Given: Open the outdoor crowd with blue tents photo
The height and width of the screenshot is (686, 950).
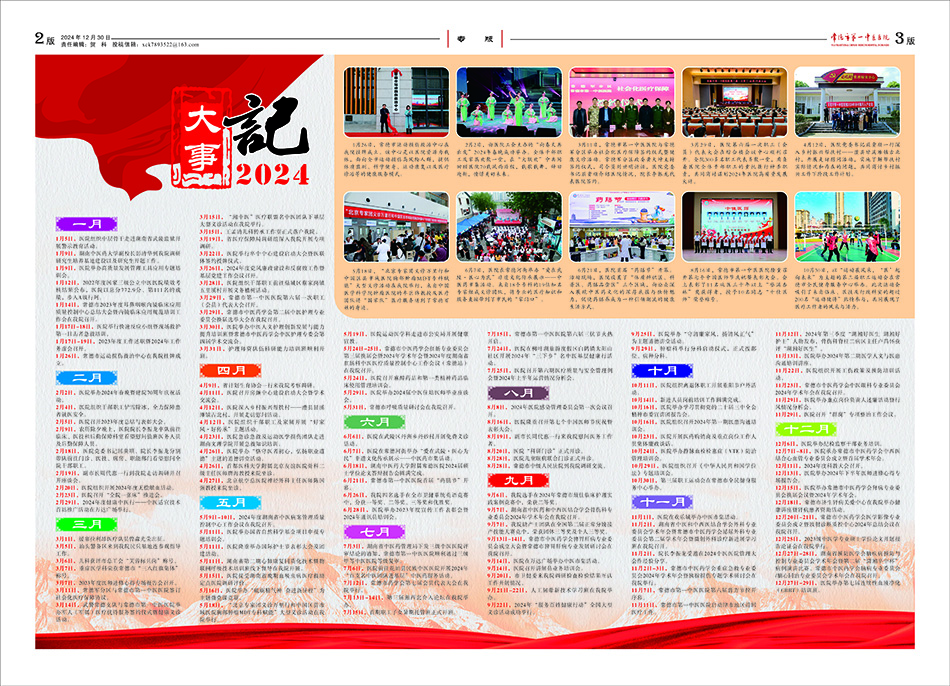Looking at the screenshot, I should tap(509, 227).
